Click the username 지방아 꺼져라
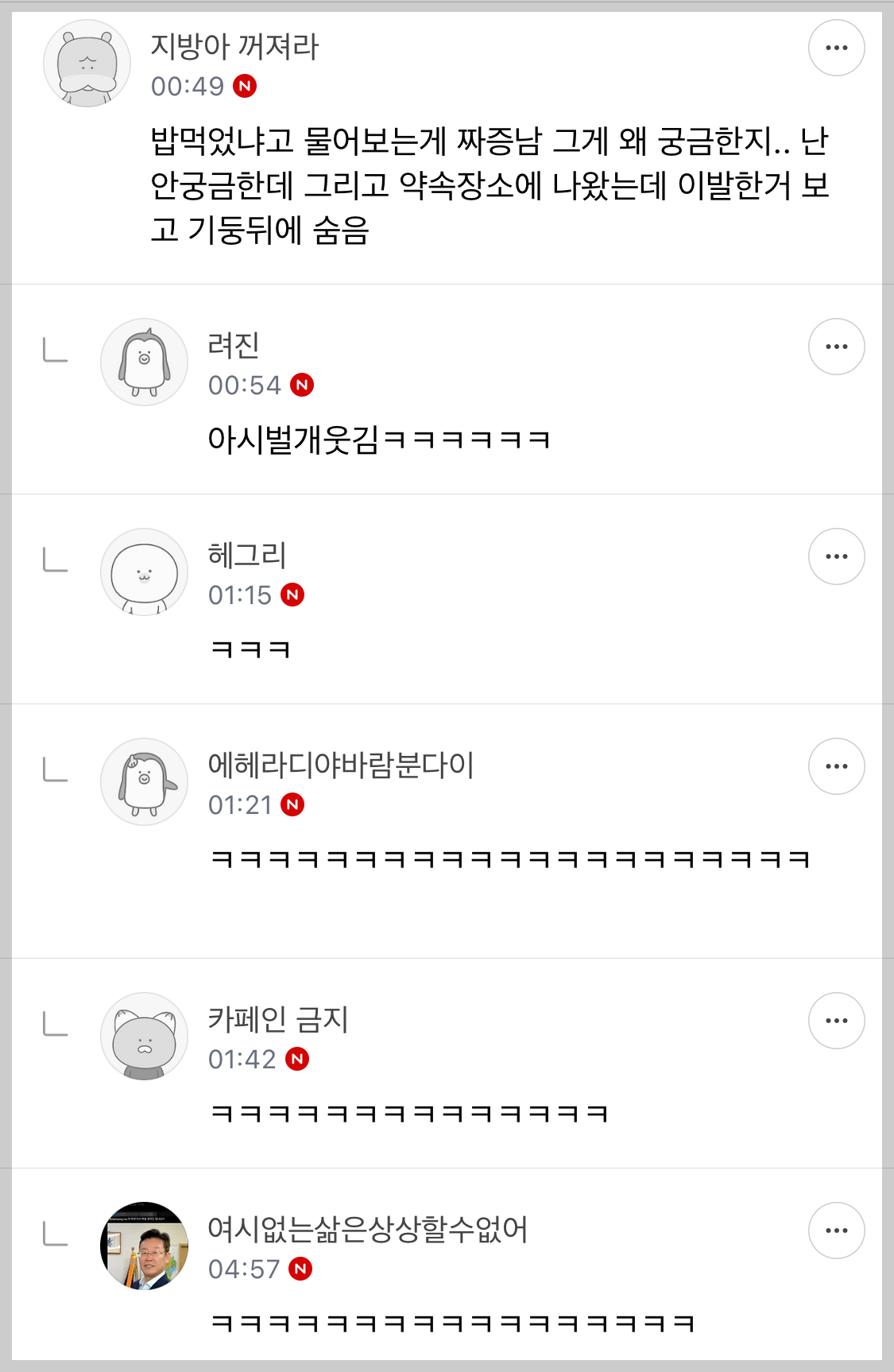This screenshot has height=1372, width=894. tap(234, 47)
